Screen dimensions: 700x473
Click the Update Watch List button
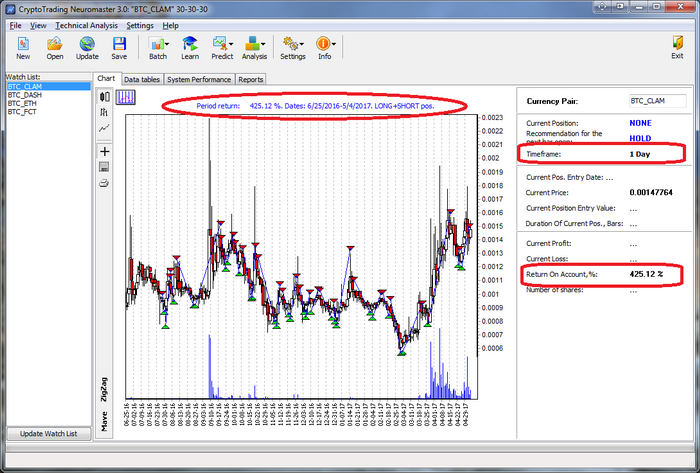coord(49,433)
